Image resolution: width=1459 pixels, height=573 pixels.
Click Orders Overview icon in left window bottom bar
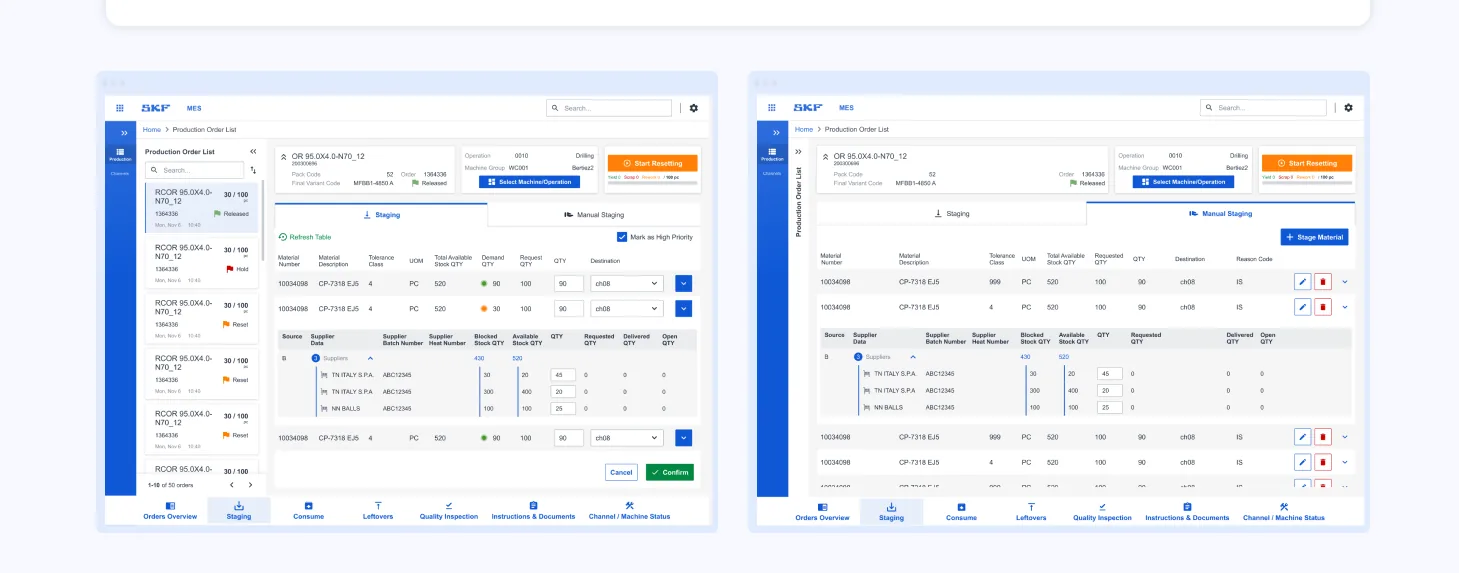[170, 506]
